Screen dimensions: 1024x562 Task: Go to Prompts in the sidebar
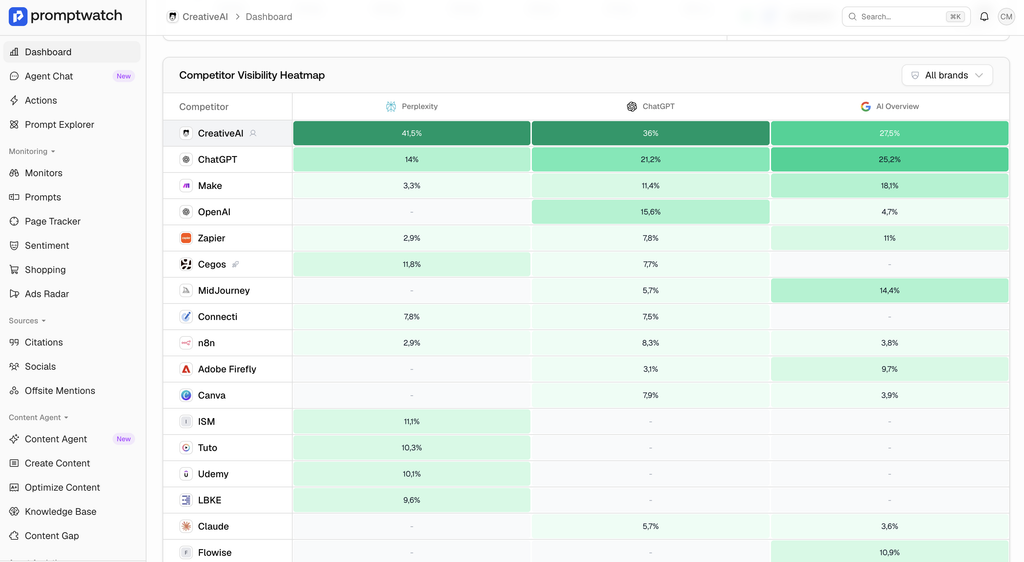pos(72,197)
